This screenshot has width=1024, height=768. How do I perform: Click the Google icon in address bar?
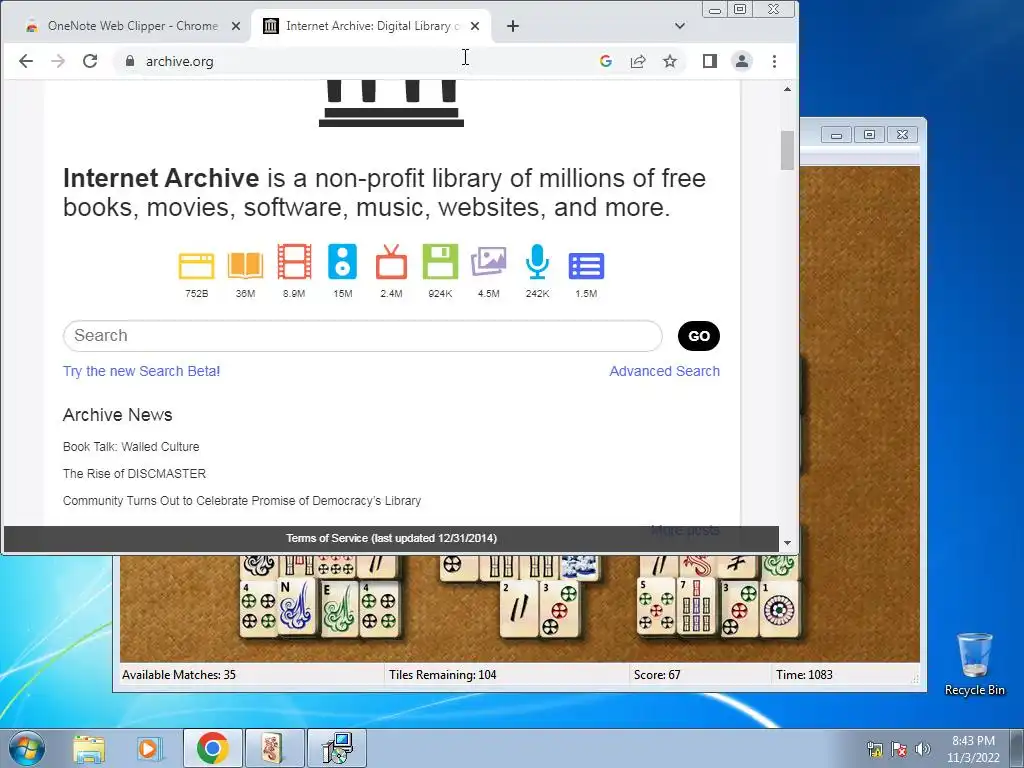click(605, 61)
